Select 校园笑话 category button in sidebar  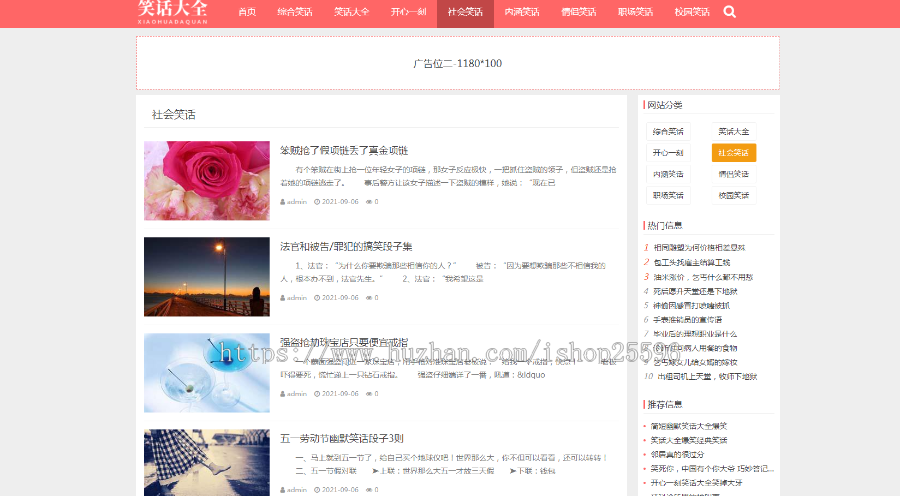(x=734, y=195)
